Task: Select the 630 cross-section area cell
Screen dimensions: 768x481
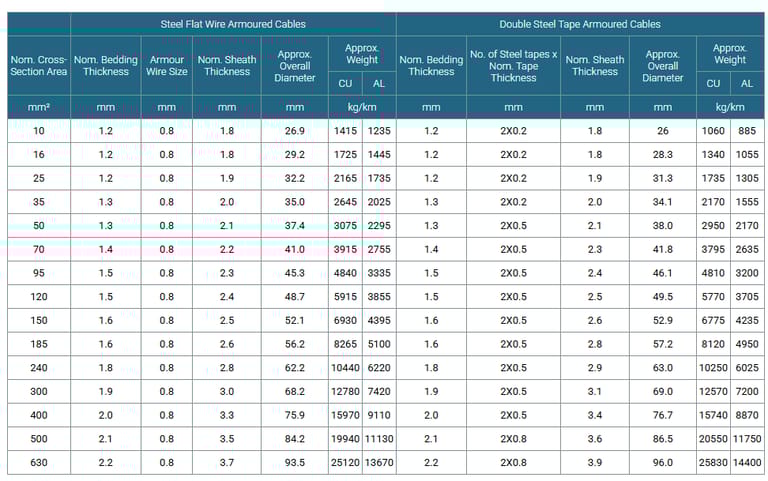Action: (39, 462)
